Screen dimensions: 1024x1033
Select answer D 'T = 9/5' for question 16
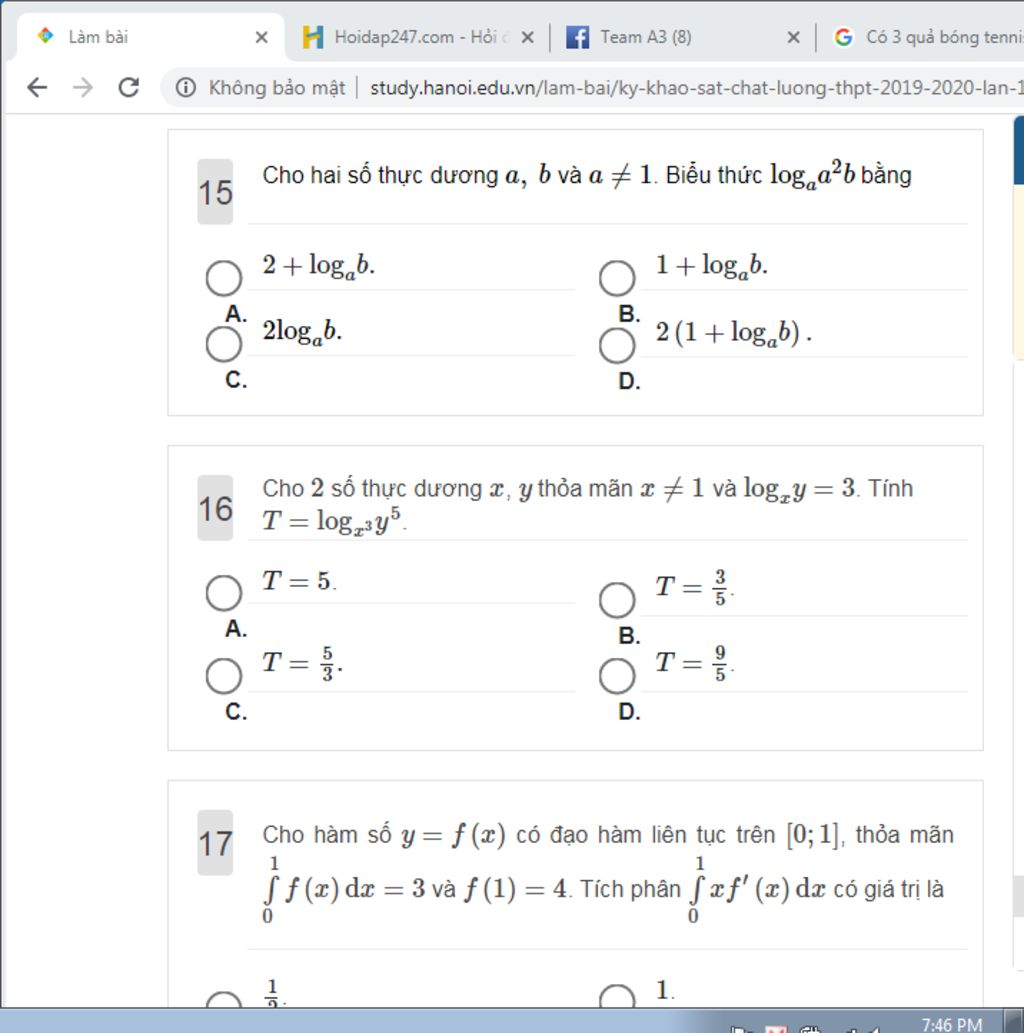pyautogui.click(x=617, y=675)
